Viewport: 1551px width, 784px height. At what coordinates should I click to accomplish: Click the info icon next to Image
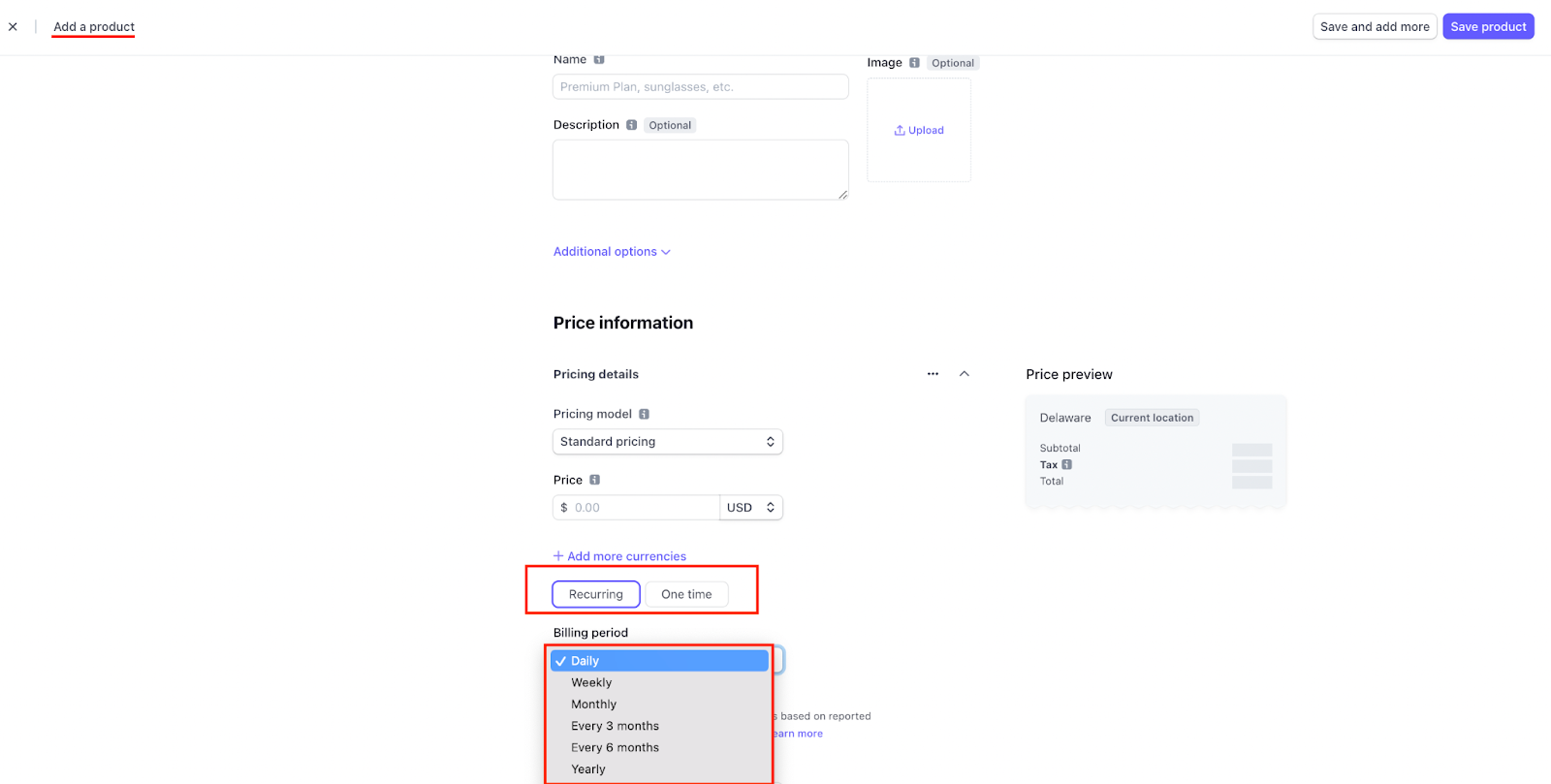tap(914, 63)
